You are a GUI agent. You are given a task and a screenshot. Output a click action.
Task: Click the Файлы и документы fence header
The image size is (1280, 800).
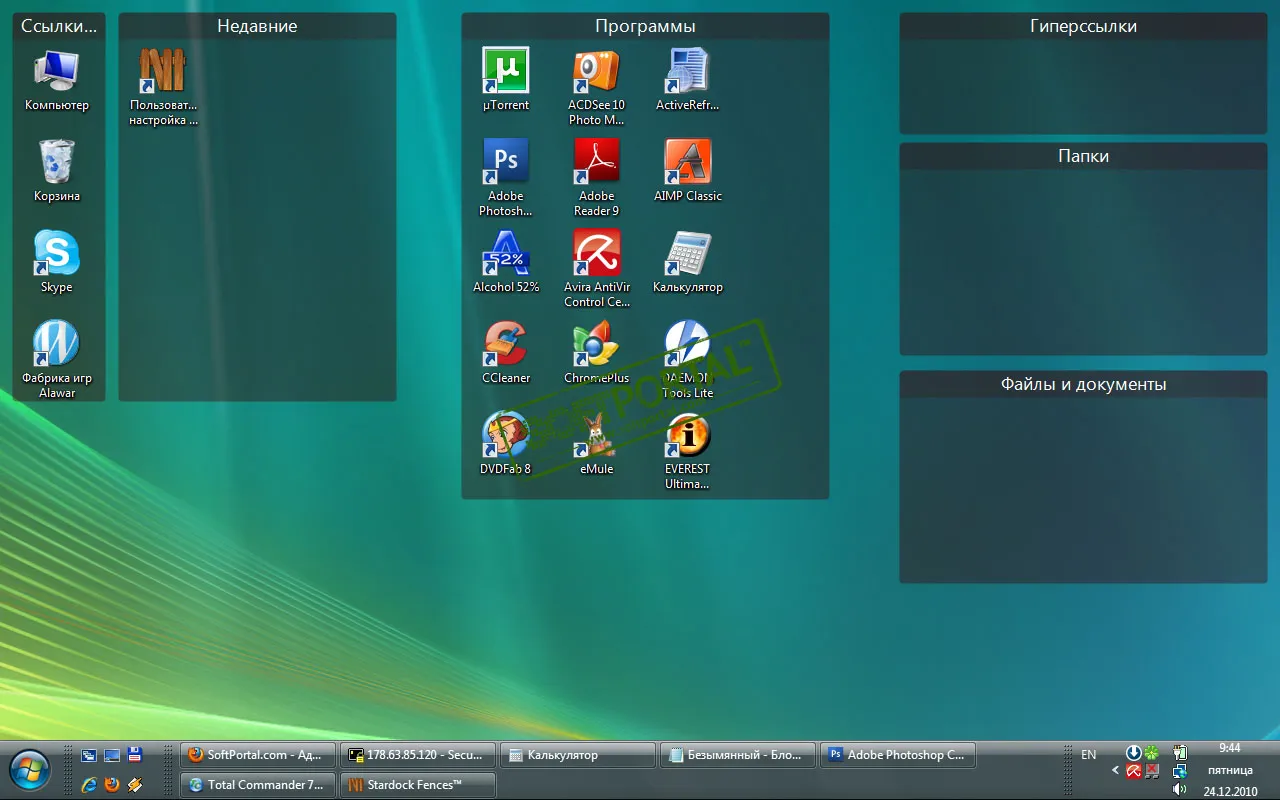pyautogui.click(x=1083, y=384)
